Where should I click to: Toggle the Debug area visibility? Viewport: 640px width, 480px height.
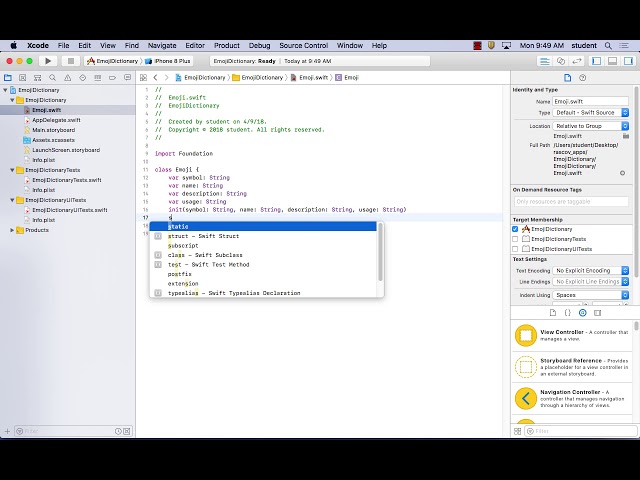(x=612, y=61)
